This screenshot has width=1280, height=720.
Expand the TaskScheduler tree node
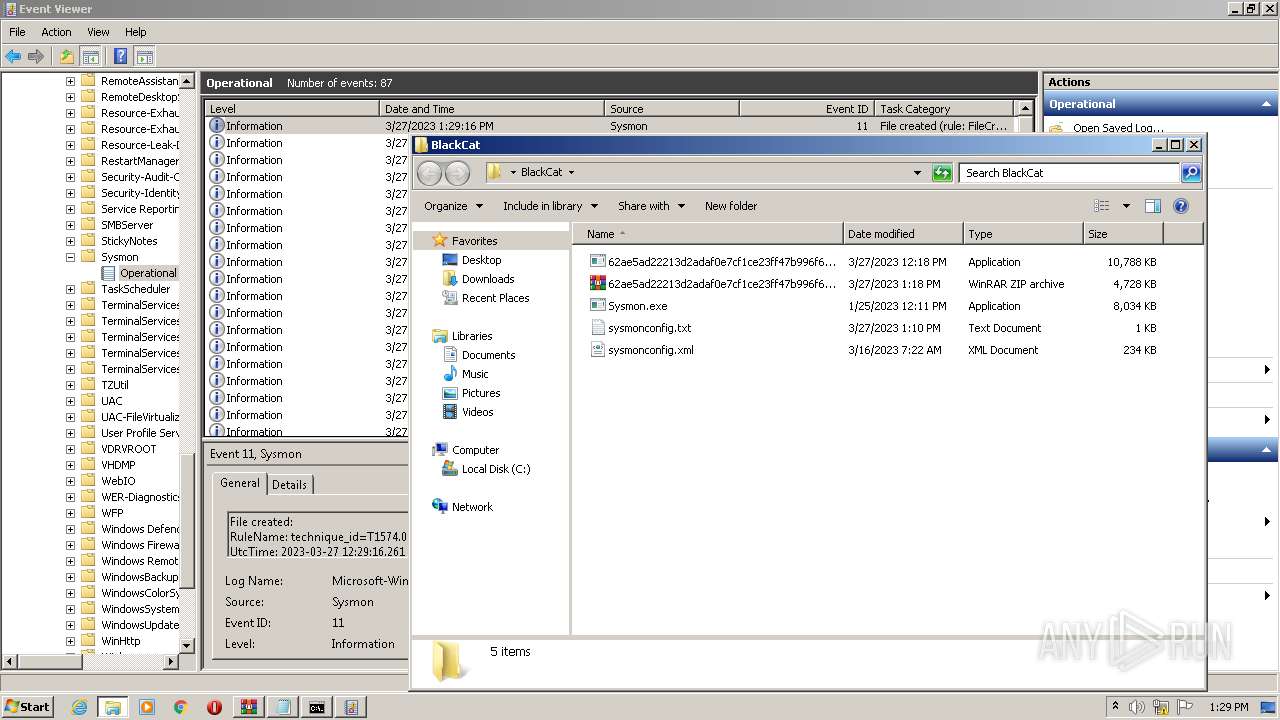pyautogui.click(x=70, y=289)
